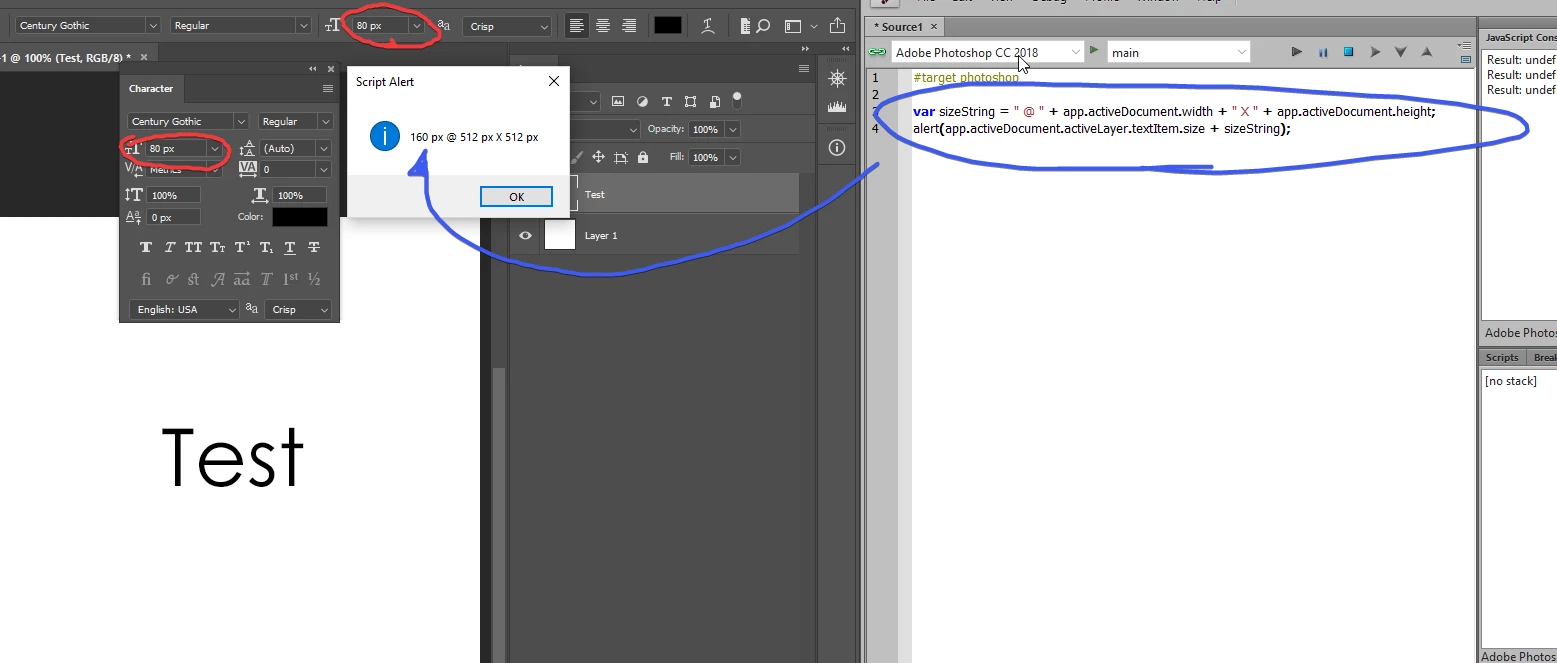Stop script execution in ExtendScript Toolkit
The width and height of the screenshot is (1557, 663).
1348,52
